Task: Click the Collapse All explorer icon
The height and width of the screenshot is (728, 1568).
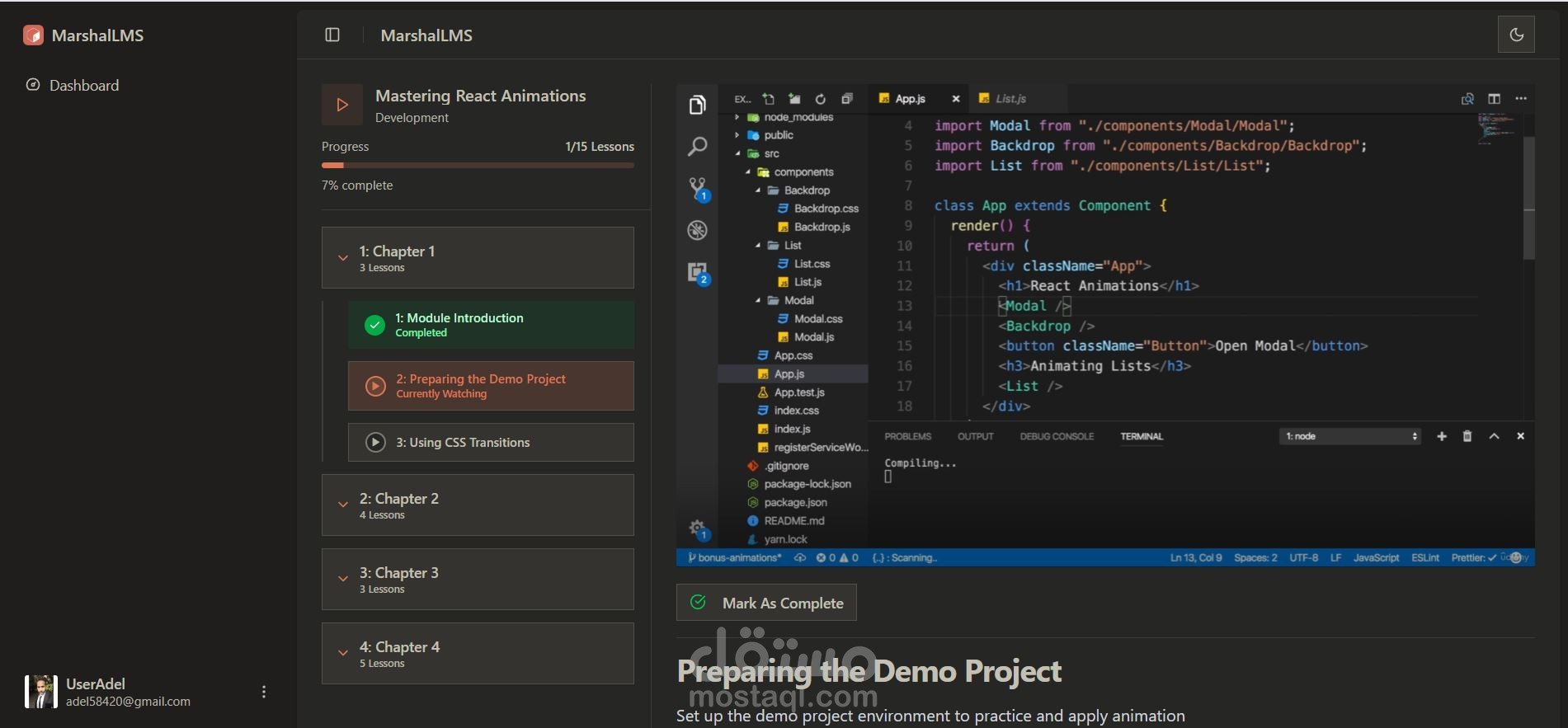Action: [x=846, y=99]
